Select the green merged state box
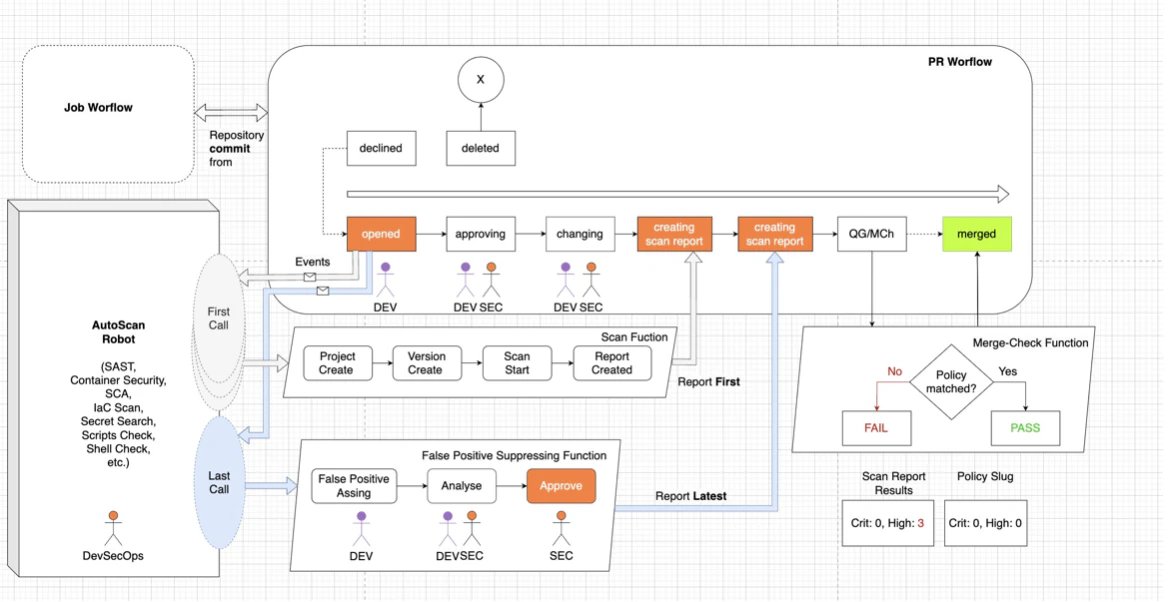 (976, 234)
